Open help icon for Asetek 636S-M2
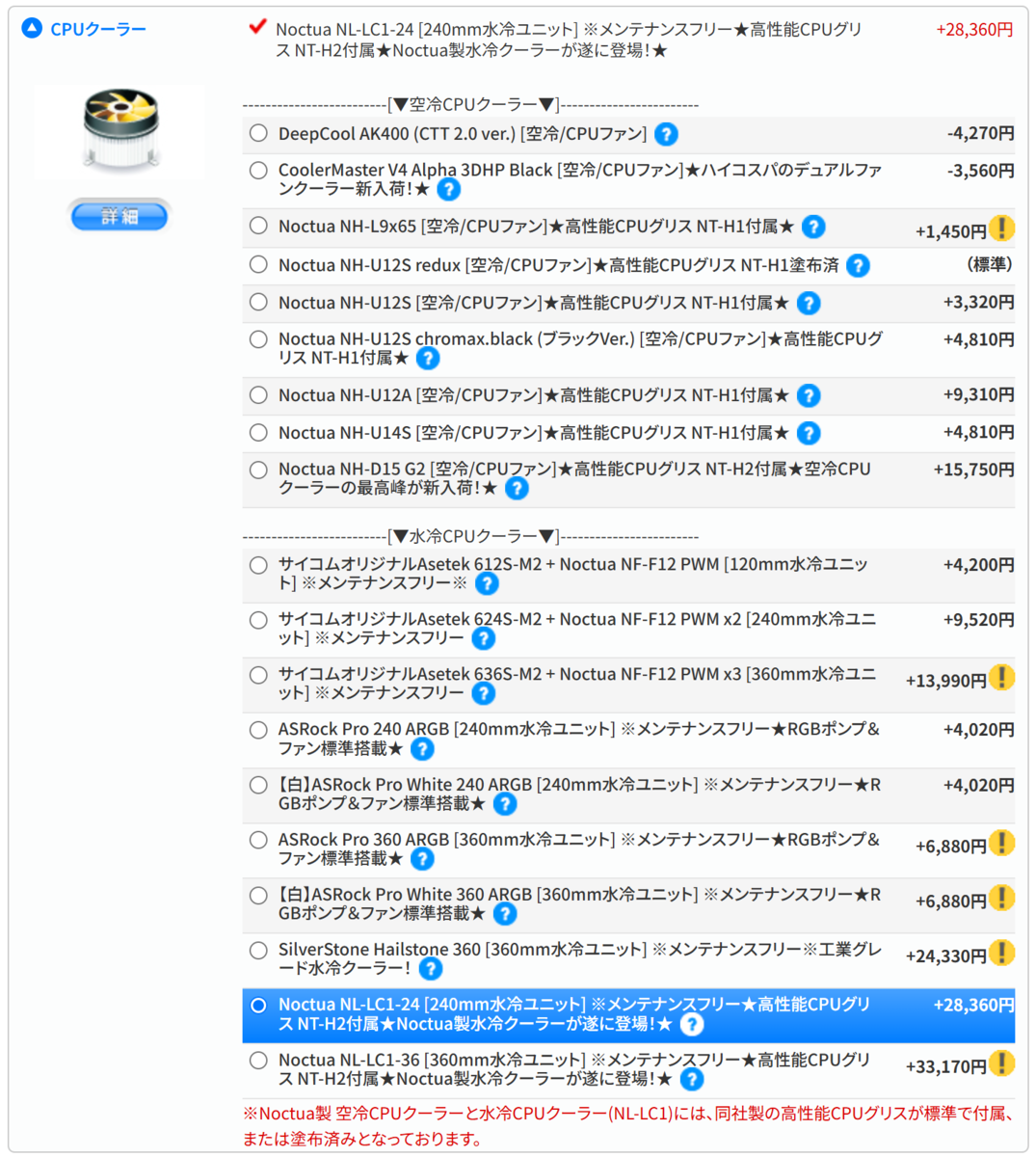Screen dimensions: 1036x1157 [484, 693]
